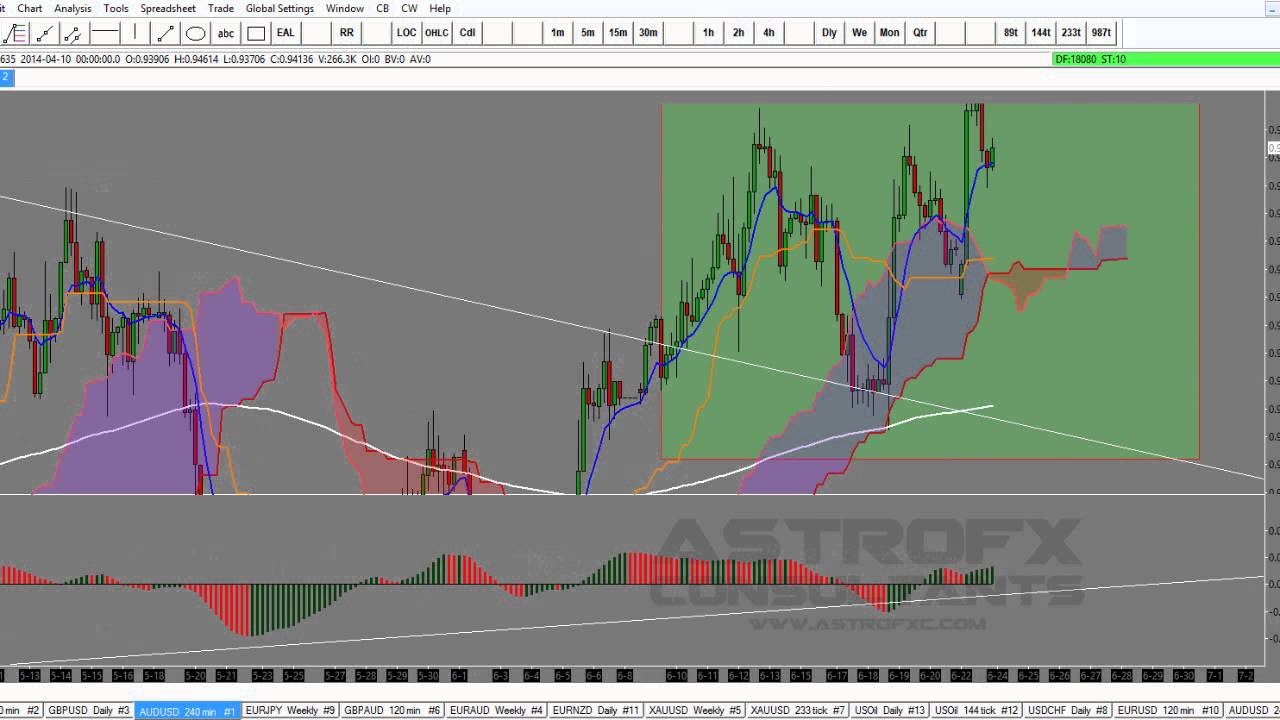The width and height of the screenshot is (1280, 720).
Task: Open the Trade menu
Action: (221, 8)
